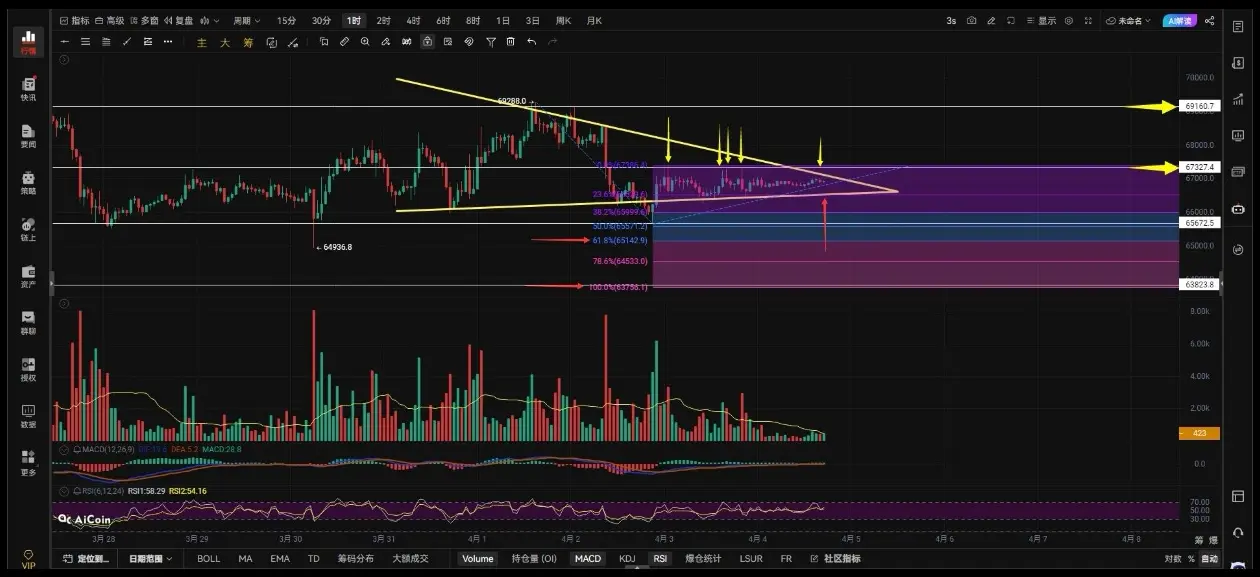This screenshot has width=1260, height=577.
Task: Select the trend line drawing tool
Action: point(126,41)
